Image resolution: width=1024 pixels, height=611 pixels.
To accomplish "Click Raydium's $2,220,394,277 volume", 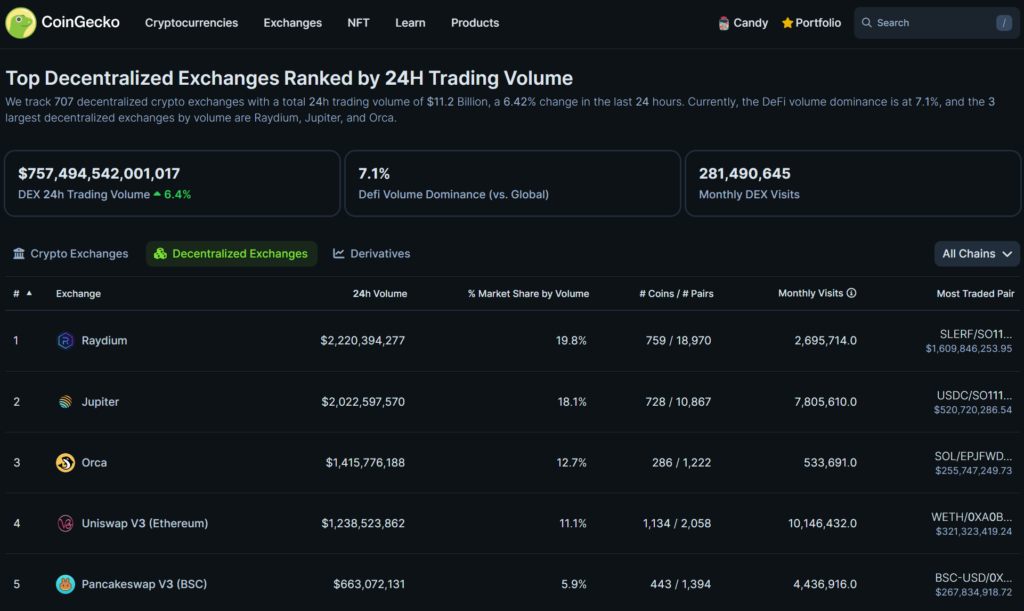I will pos(362,340).
